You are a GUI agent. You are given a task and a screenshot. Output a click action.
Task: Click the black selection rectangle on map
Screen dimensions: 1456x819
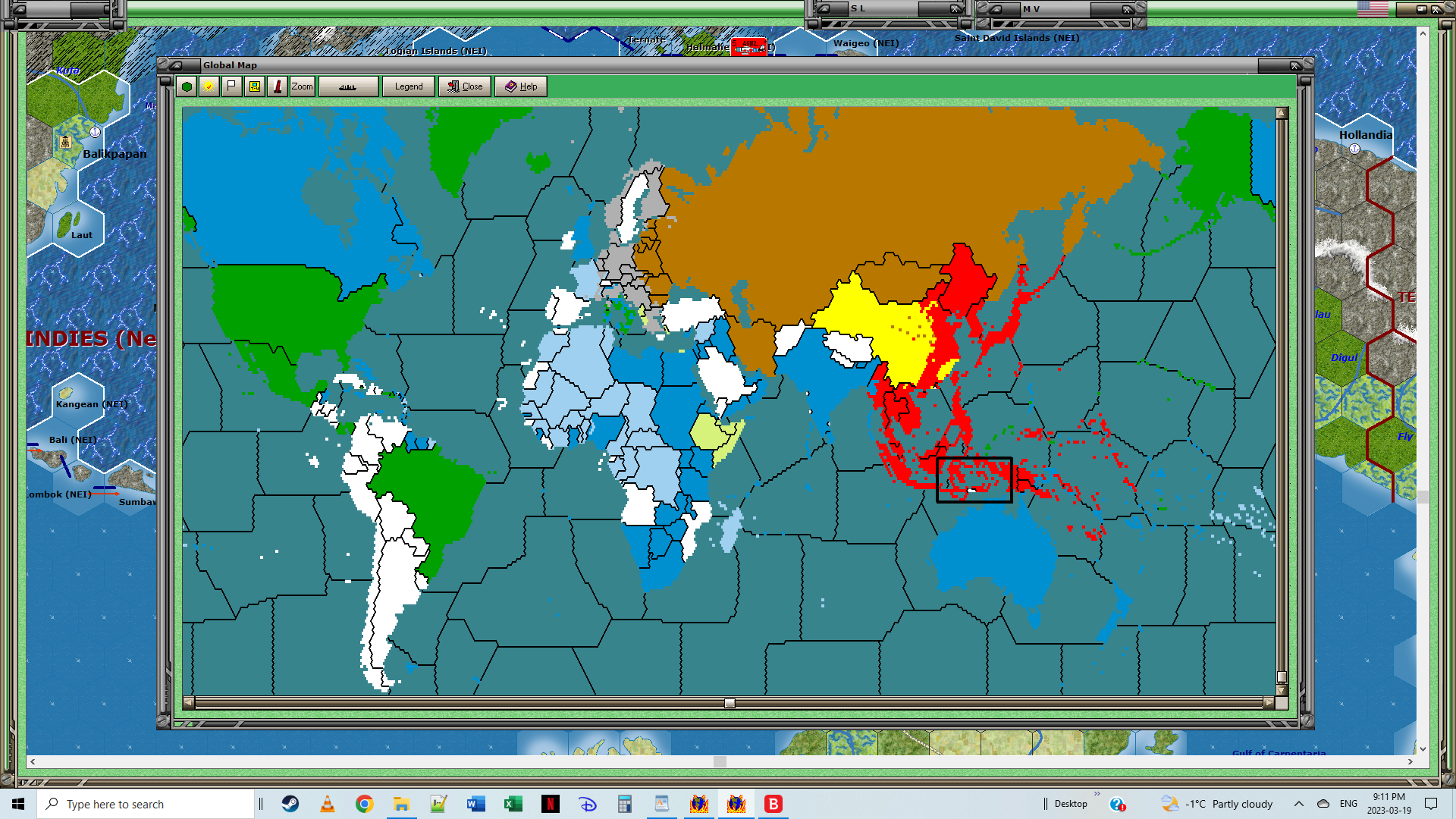click(974, 480)
